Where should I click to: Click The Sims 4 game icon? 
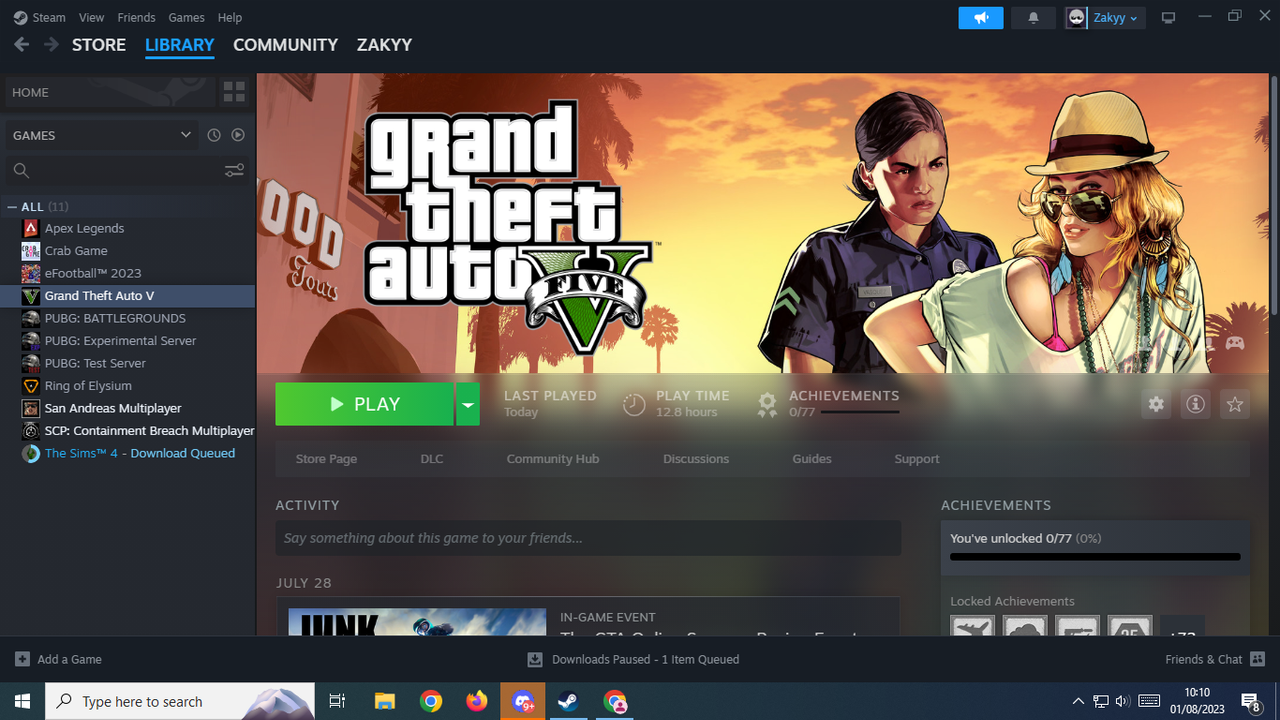pyautogui.click(x=31, y=453)
